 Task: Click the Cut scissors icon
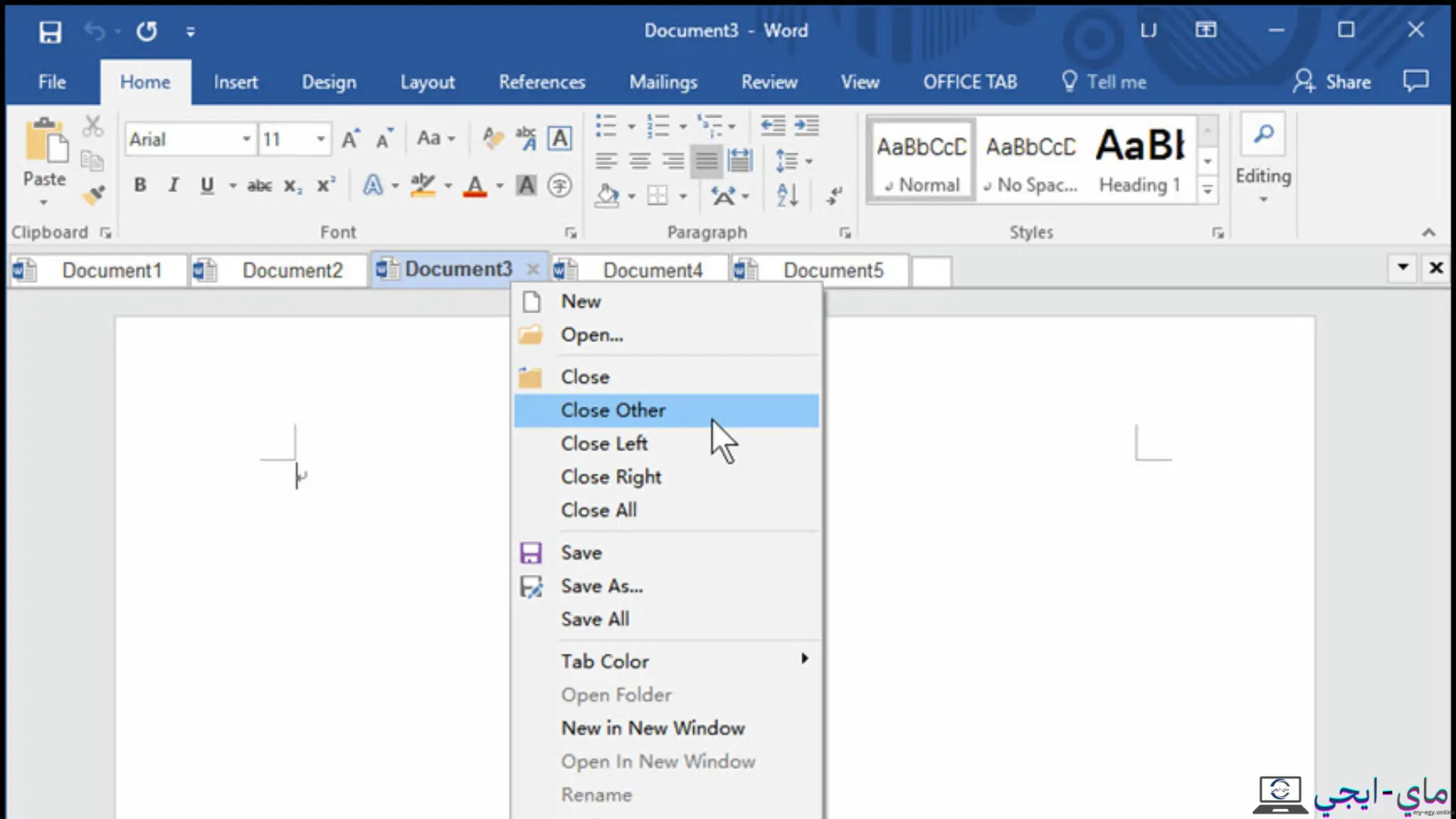pos(93,126)
